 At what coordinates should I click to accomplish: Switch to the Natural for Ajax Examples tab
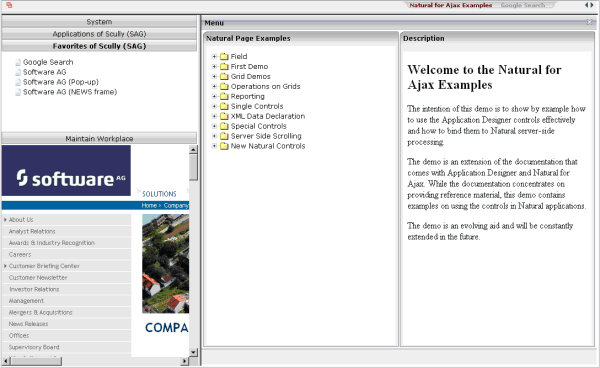(x=450, y=5)
